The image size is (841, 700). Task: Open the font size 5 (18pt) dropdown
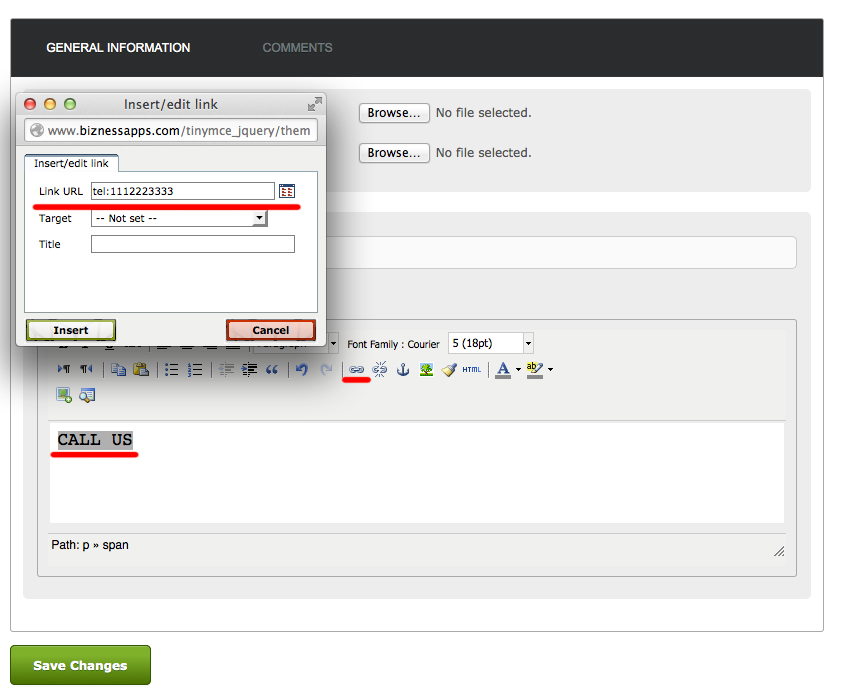(x=528, y=343)
